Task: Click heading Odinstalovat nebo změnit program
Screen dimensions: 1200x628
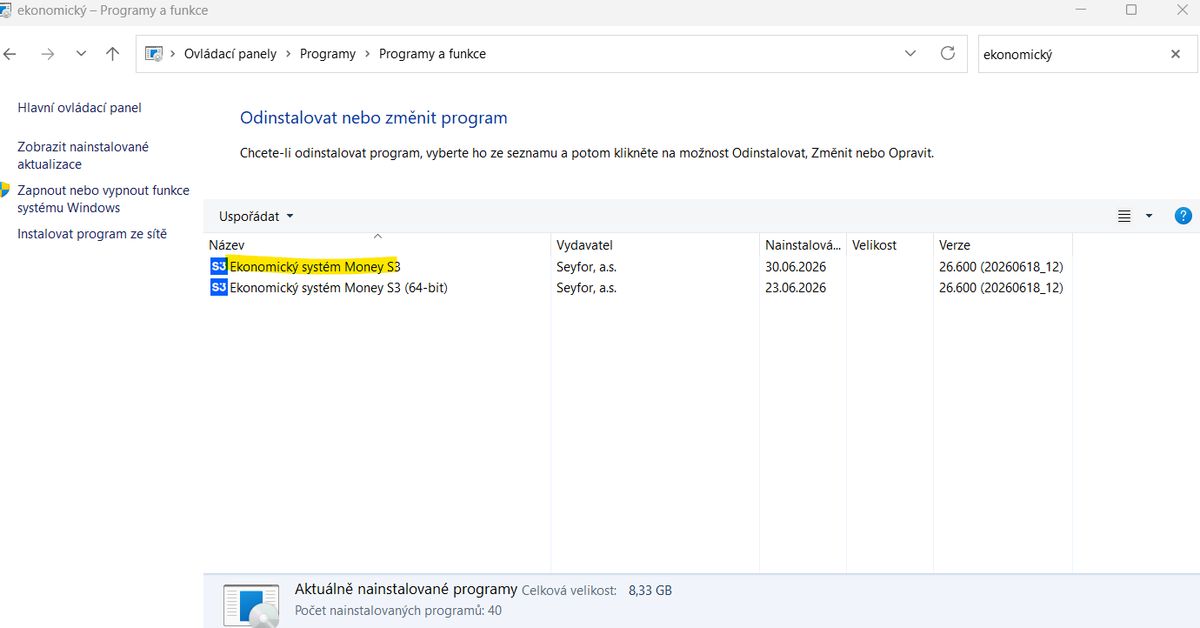Action: pos(374,118)
